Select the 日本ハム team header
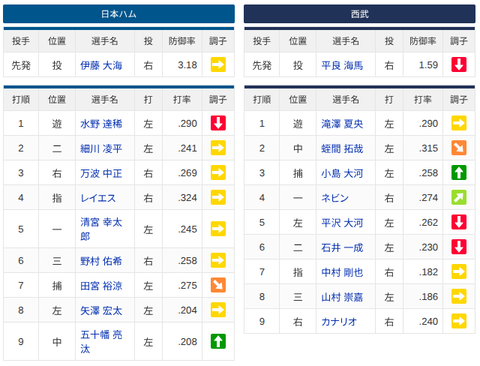 pyautogui.click(x=119, y=14)
